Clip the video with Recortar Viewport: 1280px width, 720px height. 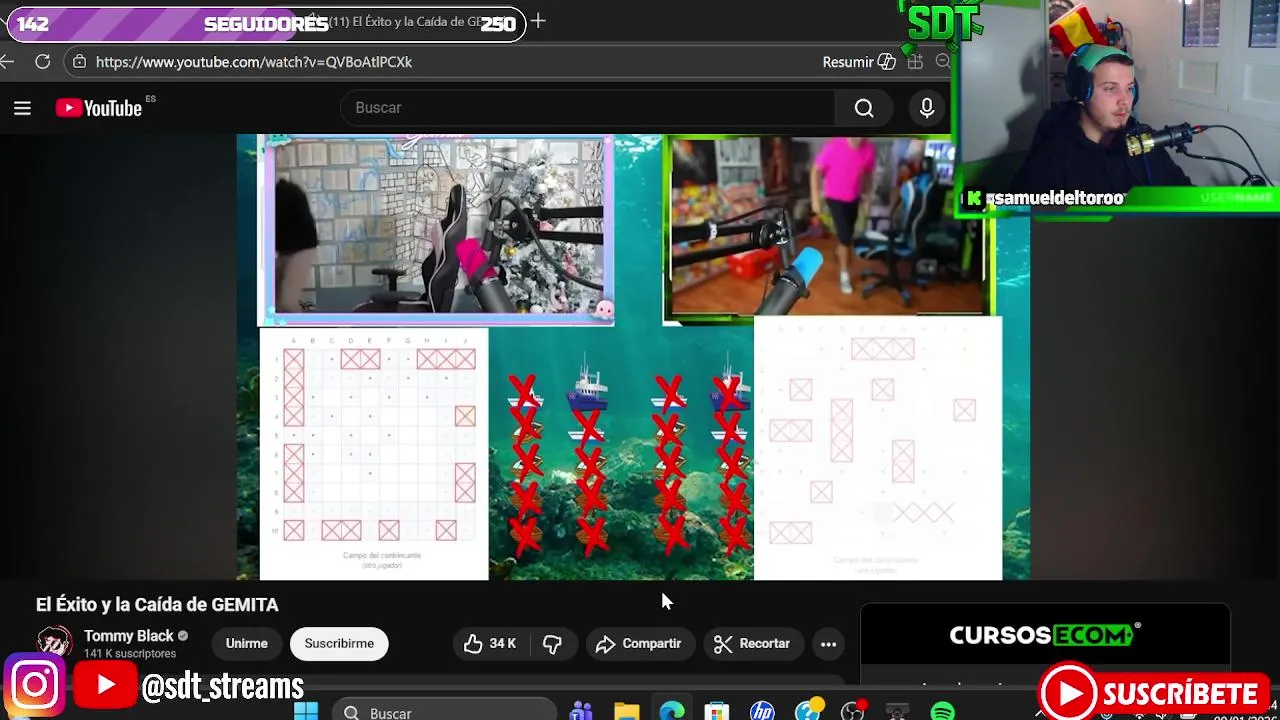(752, 644)
